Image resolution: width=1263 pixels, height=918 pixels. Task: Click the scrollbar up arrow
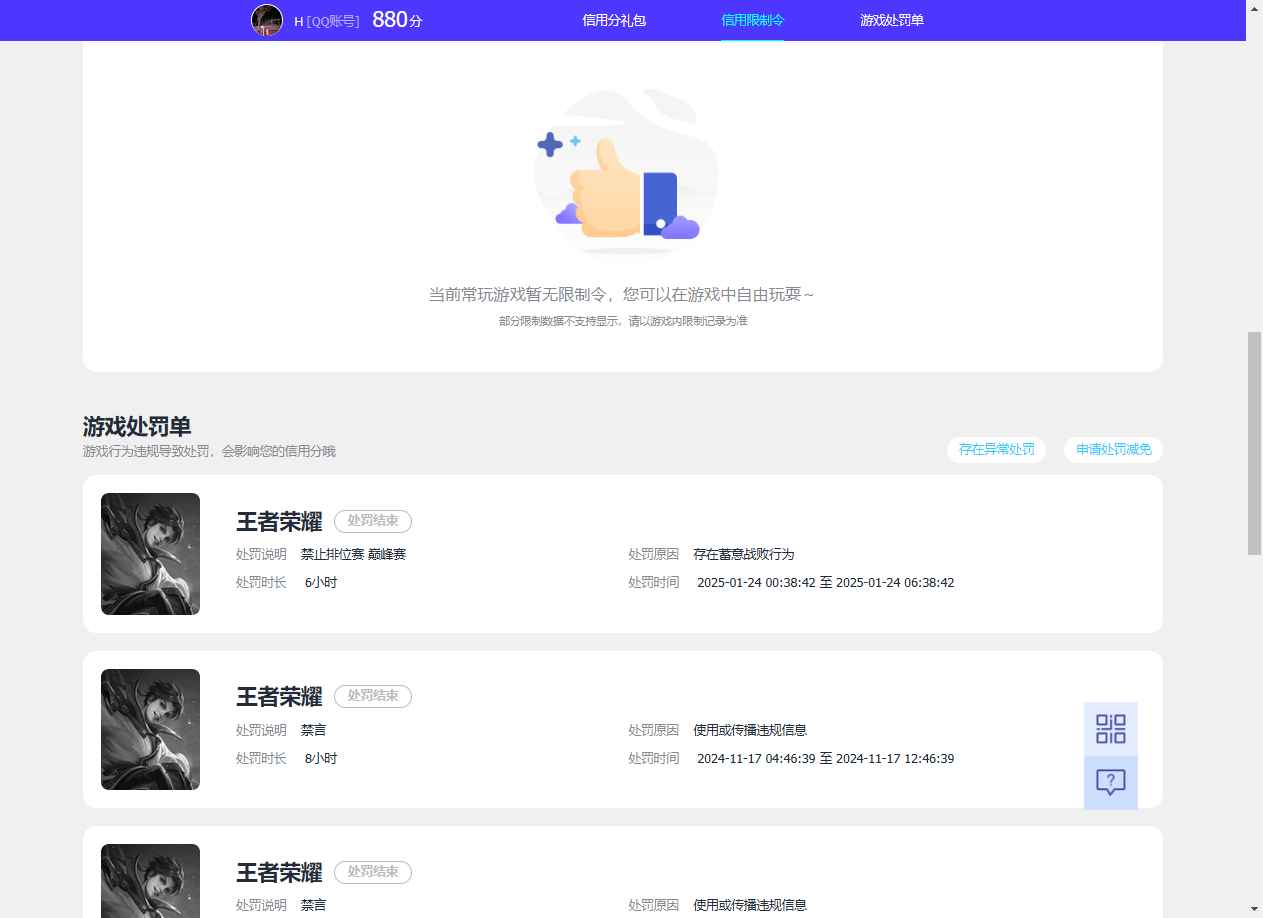tap(1254, 8)
